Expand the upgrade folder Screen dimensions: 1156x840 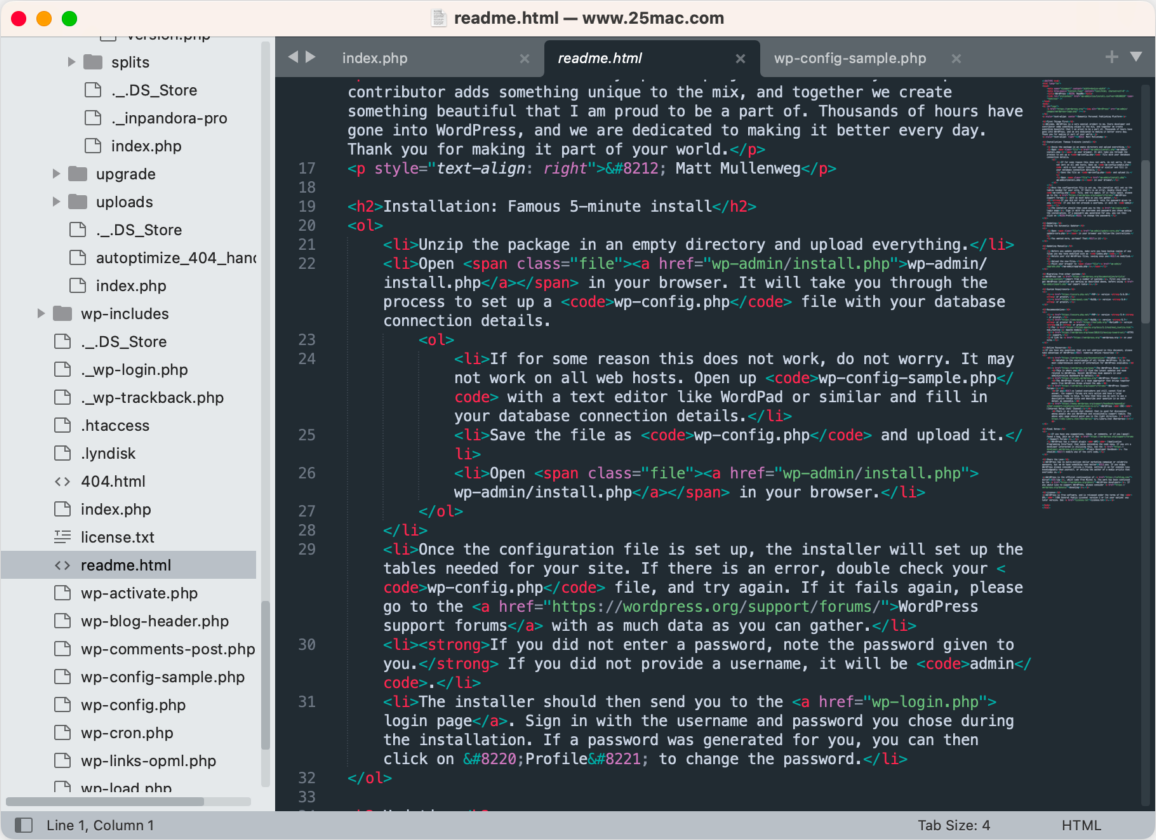(56, 174)
